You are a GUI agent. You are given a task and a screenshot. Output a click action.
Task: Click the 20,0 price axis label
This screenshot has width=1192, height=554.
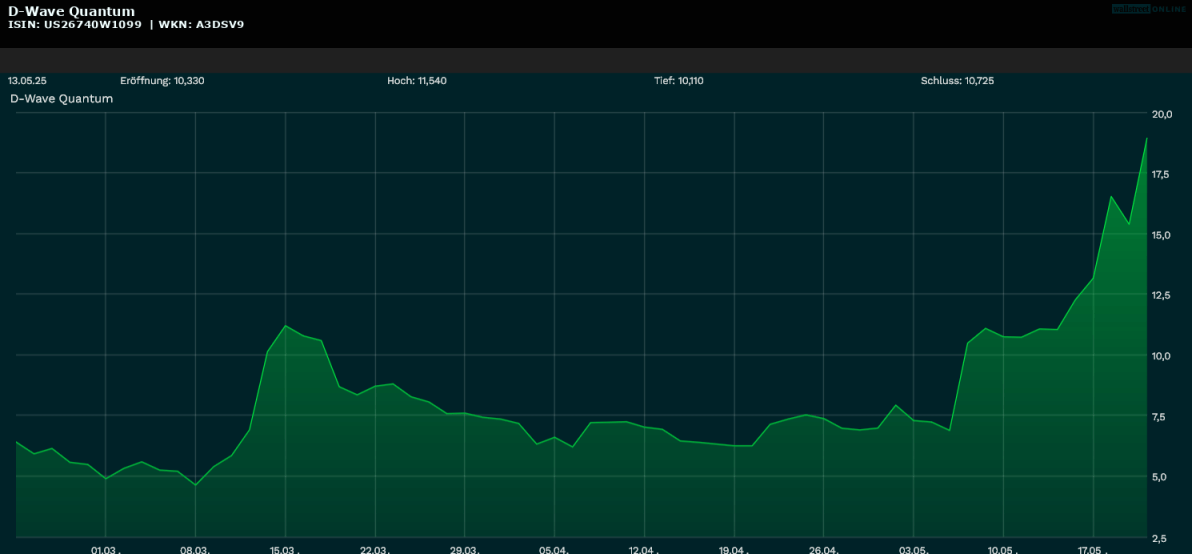click(x=1162, y=114)
